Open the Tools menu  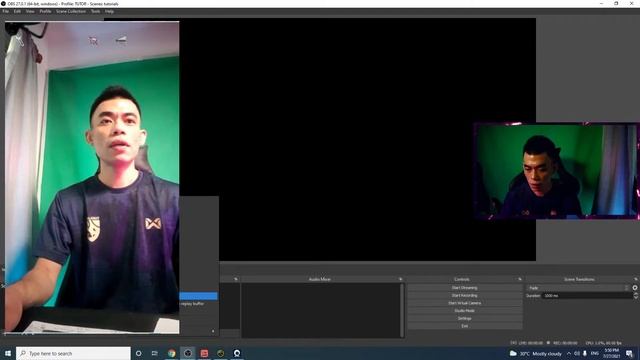pyautogui.click(x=96, y=11)
